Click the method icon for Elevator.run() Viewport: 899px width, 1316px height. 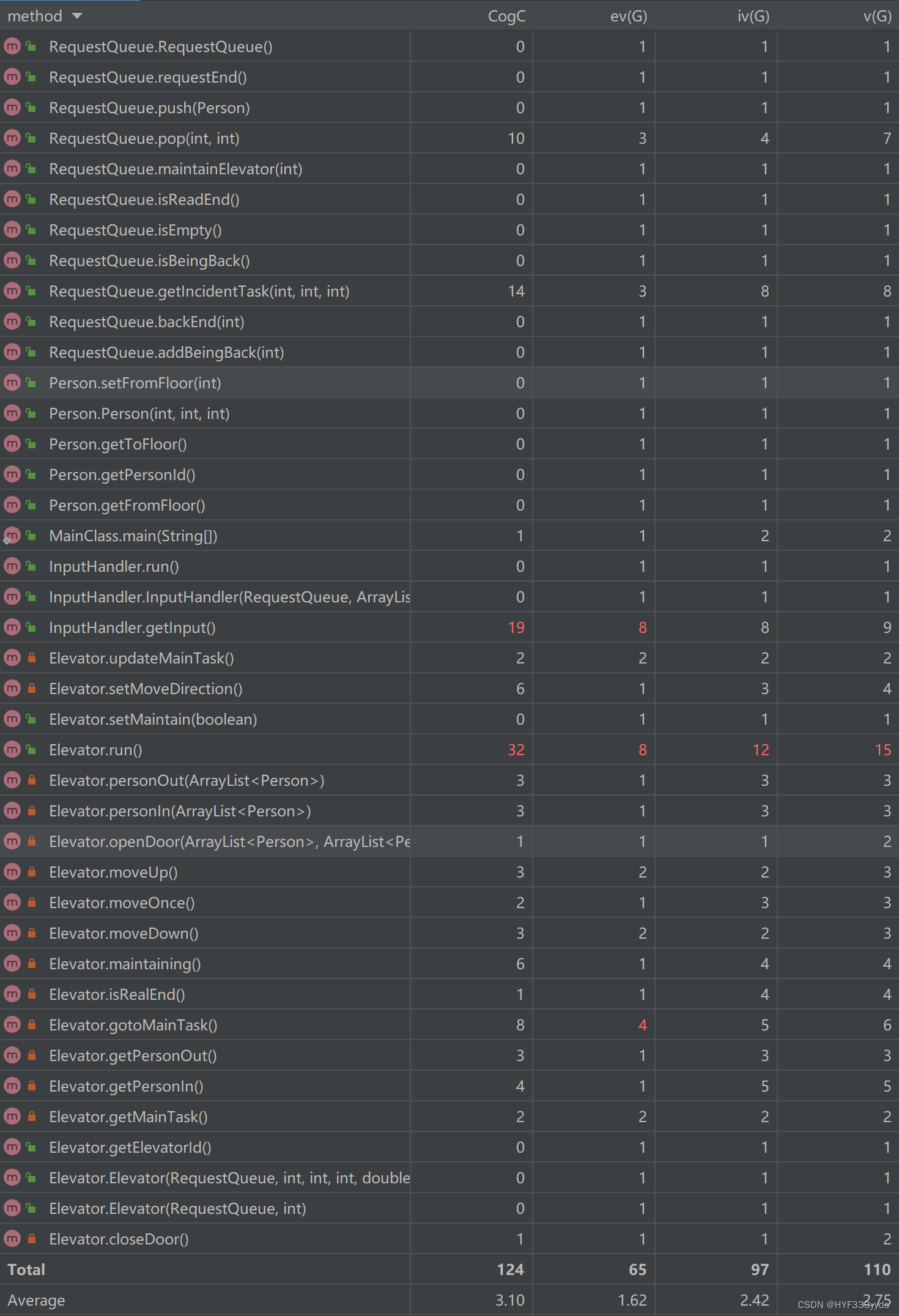pyautogui.click(x=12, y=750)
